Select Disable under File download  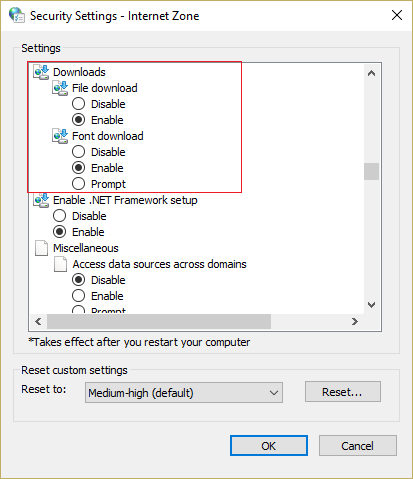point(78,104)
